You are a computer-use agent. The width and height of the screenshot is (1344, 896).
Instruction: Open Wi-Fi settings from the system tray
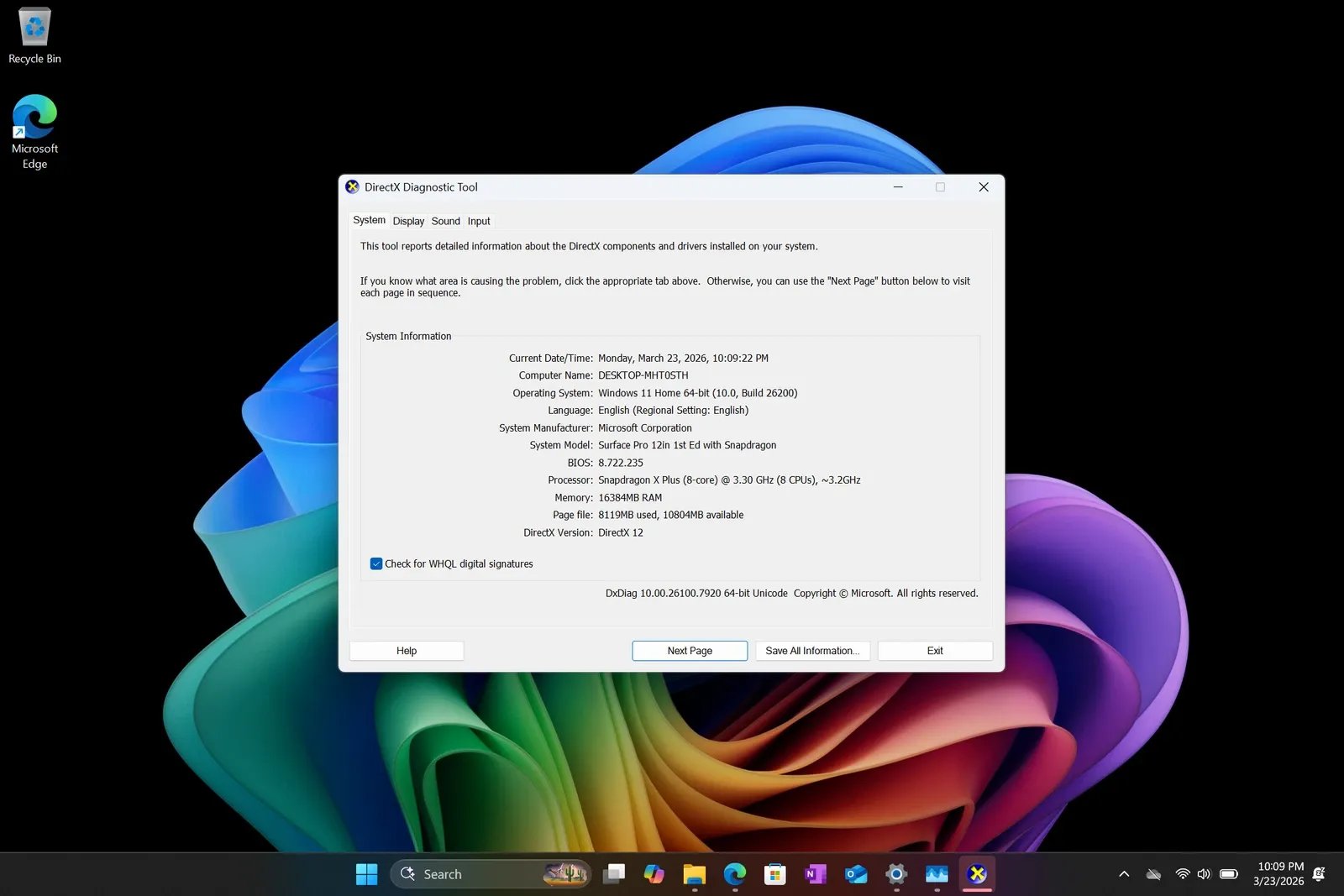click(x=1182, y=873)
